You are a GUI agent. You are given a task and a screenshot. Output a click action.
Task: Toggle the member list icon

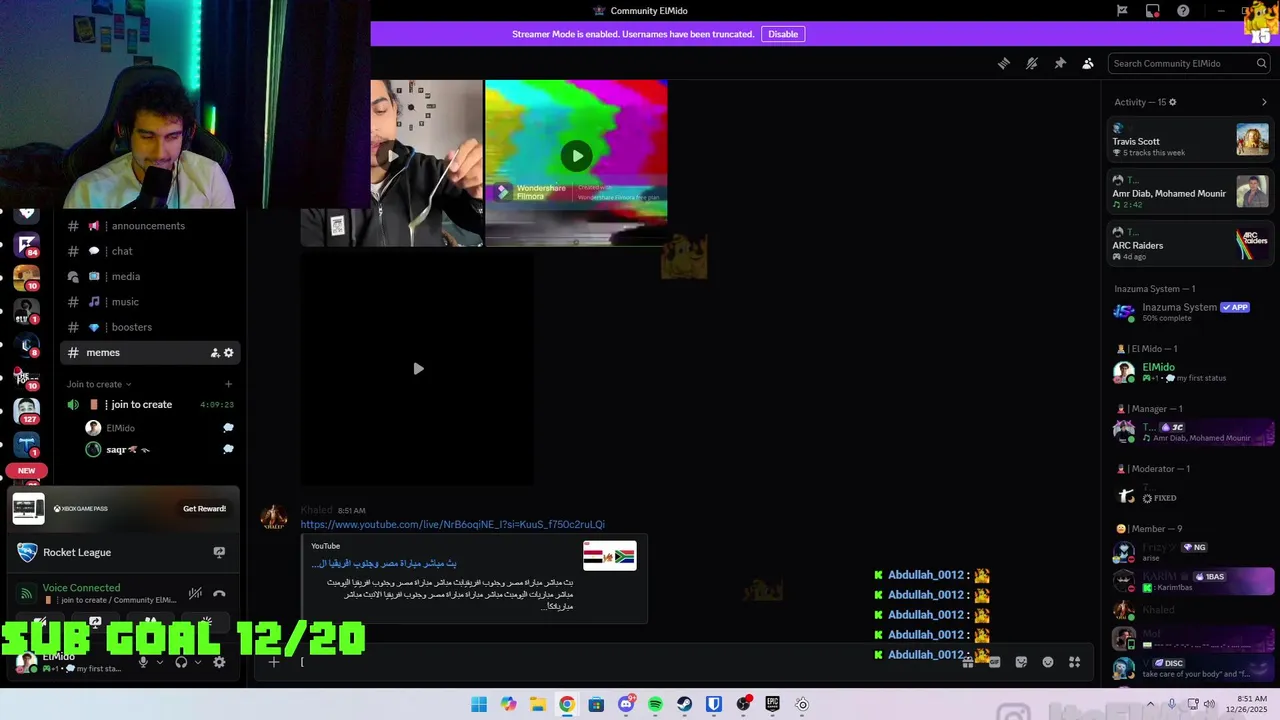pos(1088,63)
